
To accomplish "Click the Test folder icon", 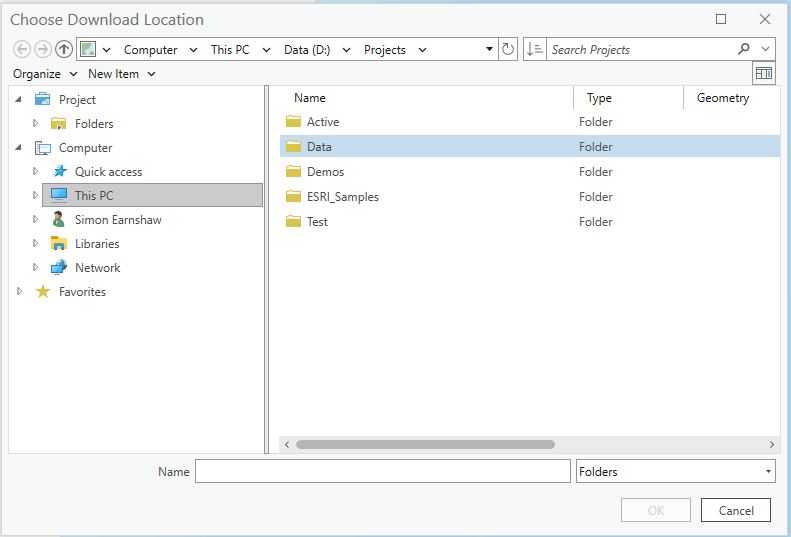I will point(293,222).
